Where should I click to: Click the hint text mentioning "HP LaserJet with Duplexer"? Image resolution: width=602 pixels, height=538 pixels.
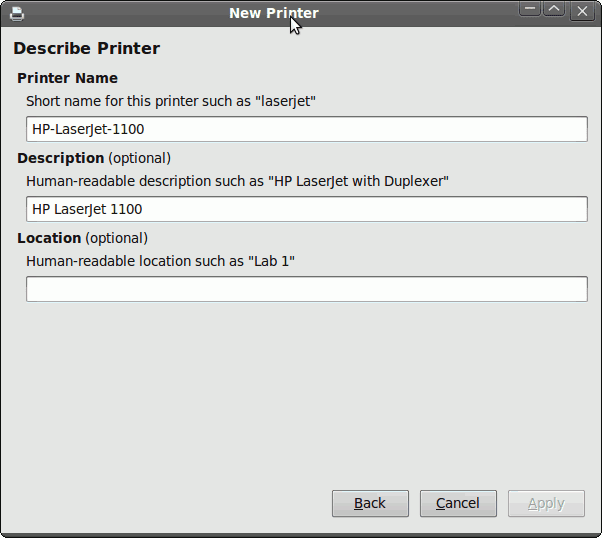[x=237, y=181]
